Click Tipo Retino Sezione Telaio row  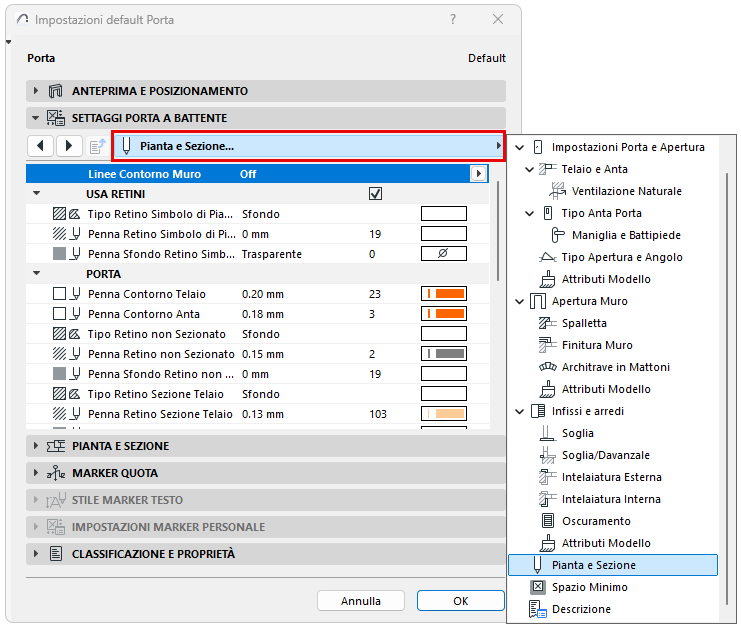tap(258, 394)
